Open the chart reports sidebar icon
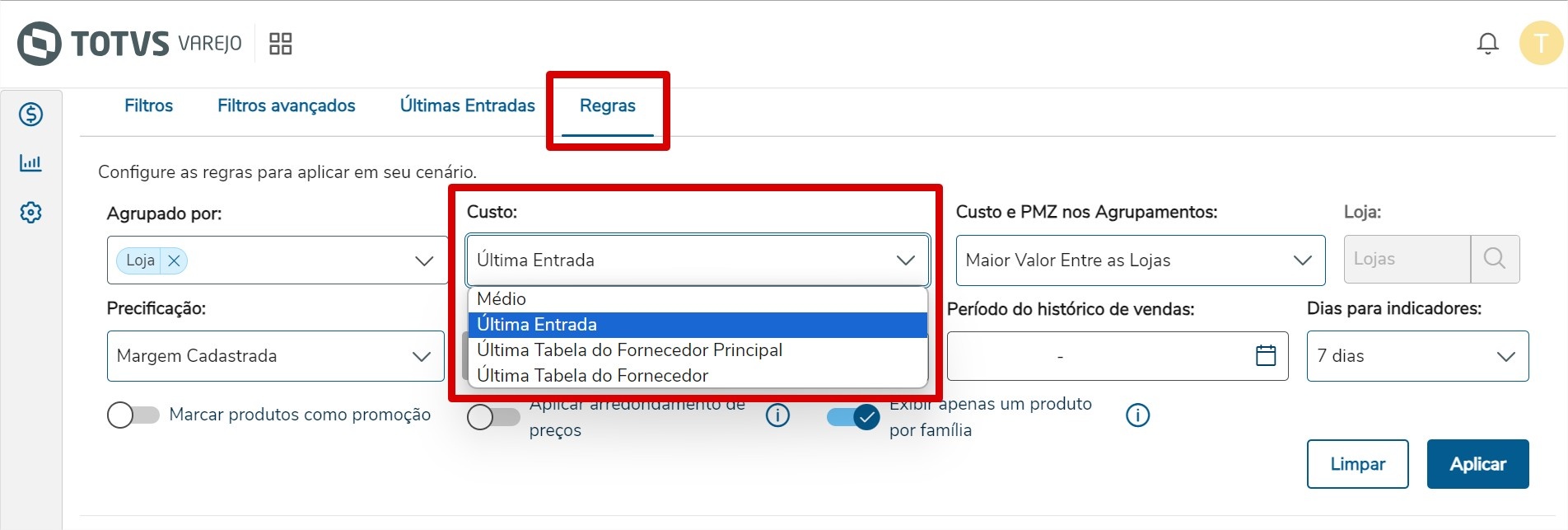Viewport: 1568px width, 530px height. tap(31, 163)
